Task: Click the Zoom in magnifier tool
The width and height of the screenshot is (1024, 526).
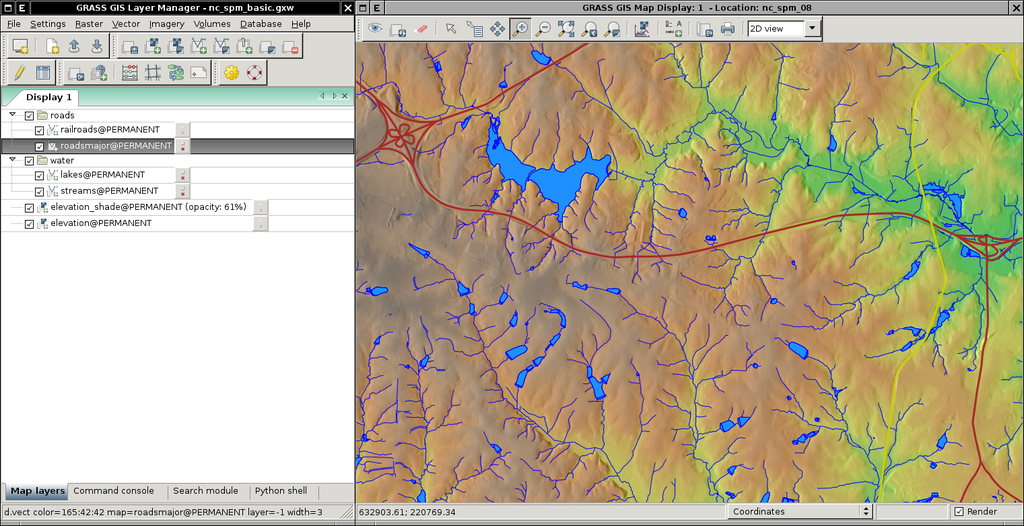Action: (x=520, y=29)
